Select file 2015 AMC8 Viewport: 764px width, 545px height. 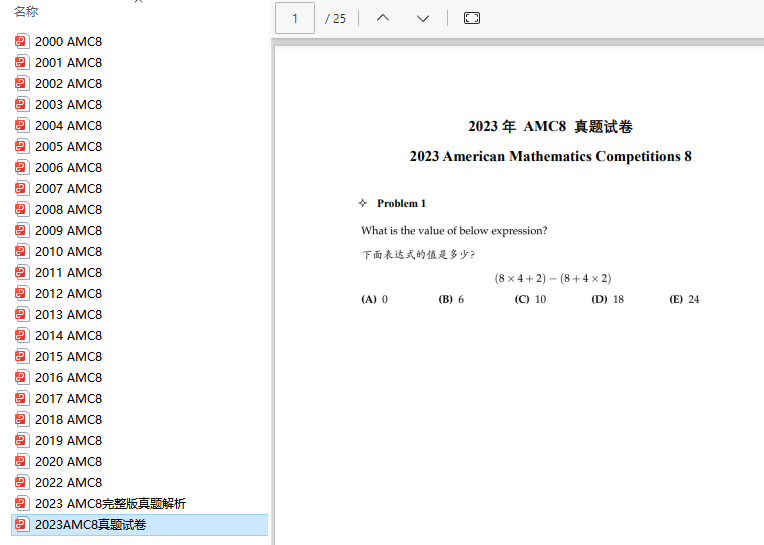point(68,356)
